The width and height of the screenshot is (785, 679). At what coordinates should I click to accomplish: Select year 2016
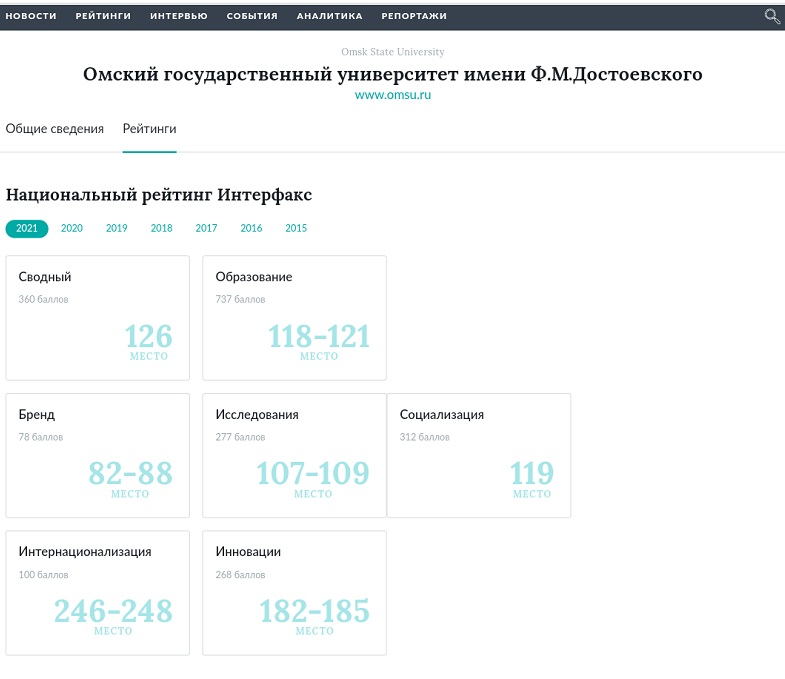click(x=251, y=228)
